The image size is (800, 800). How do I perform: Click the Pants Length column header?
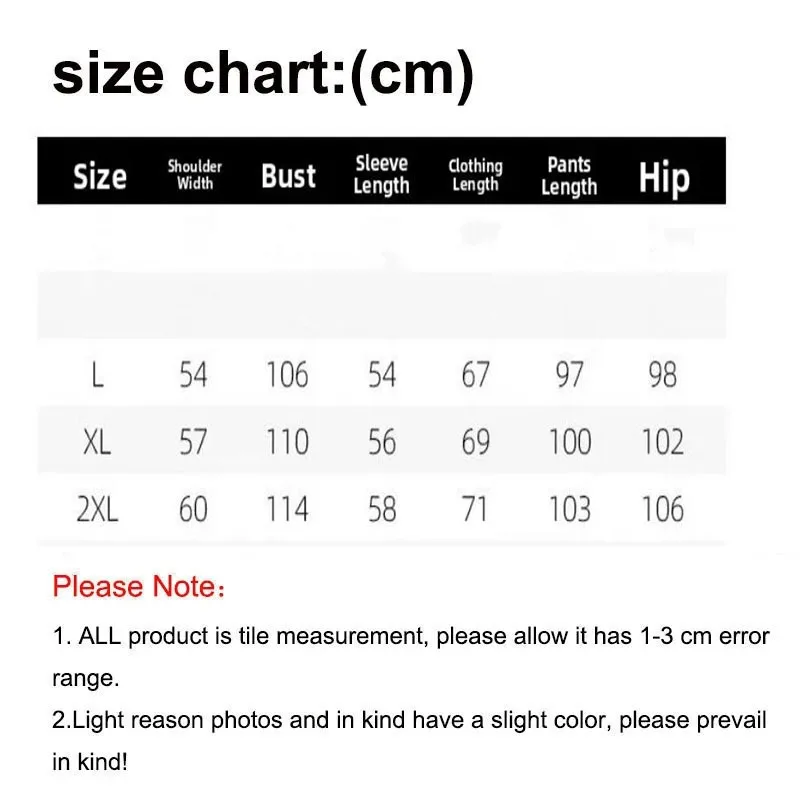tap(569, 176)
